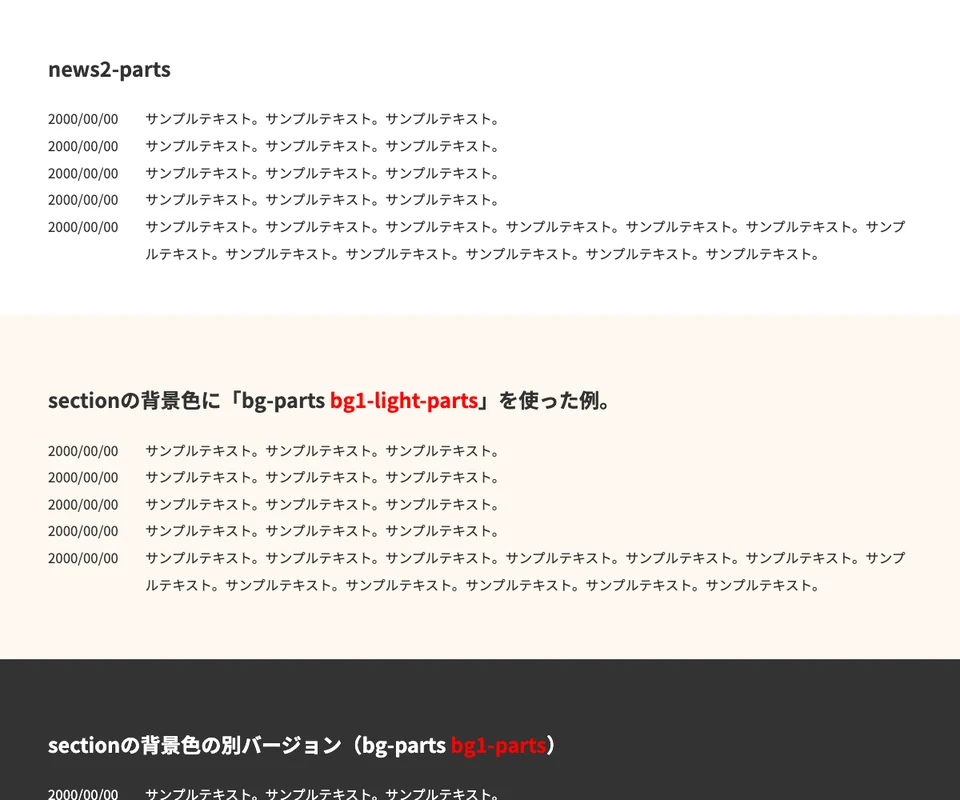Click second sample text row in beige section
Viewport: 960px width, 800px height.
[322, 478]
